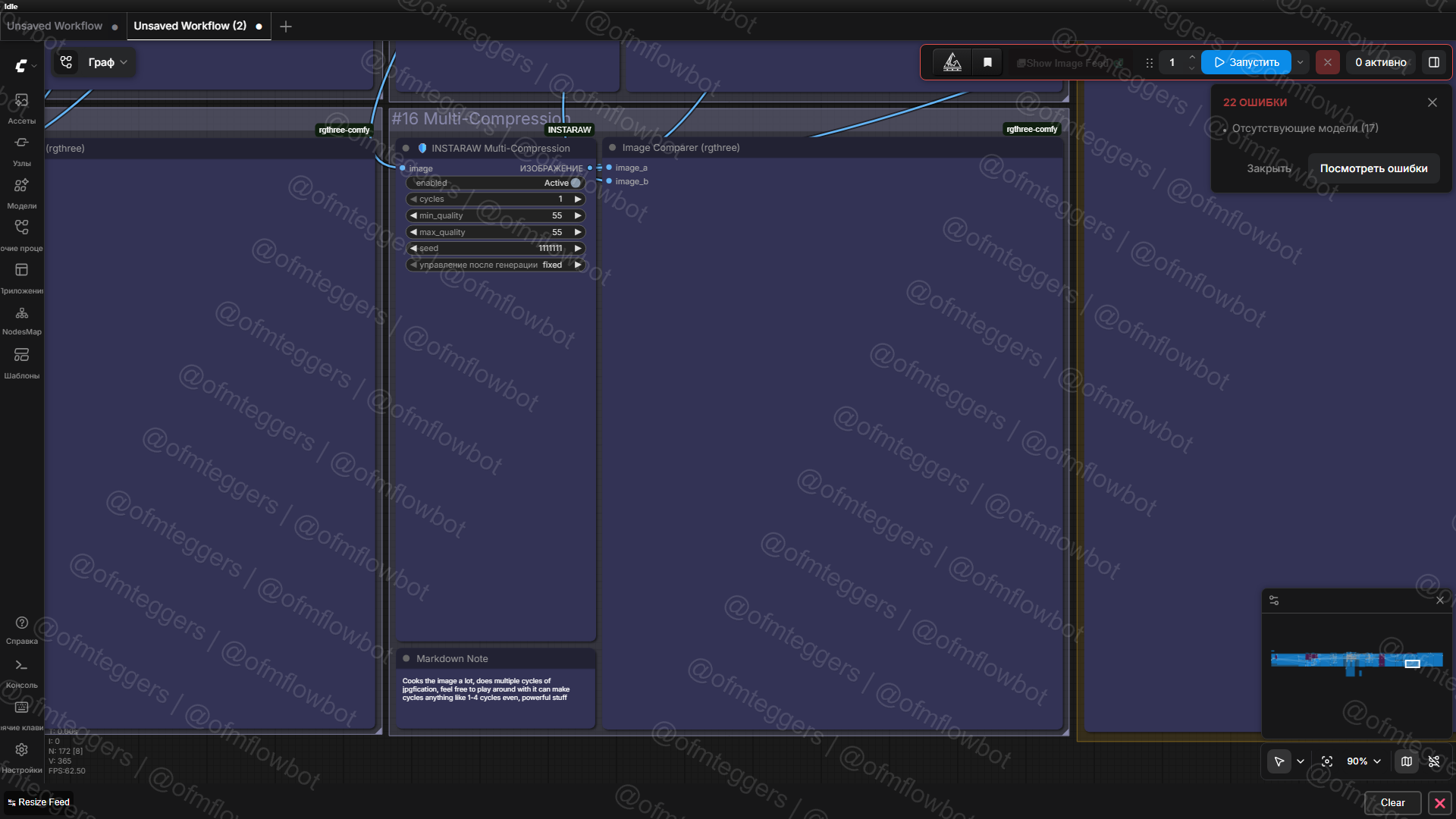Click the minimap viewport thumbnail
The height and width of the screenshot is (819, 1456).
(1412, 664)
